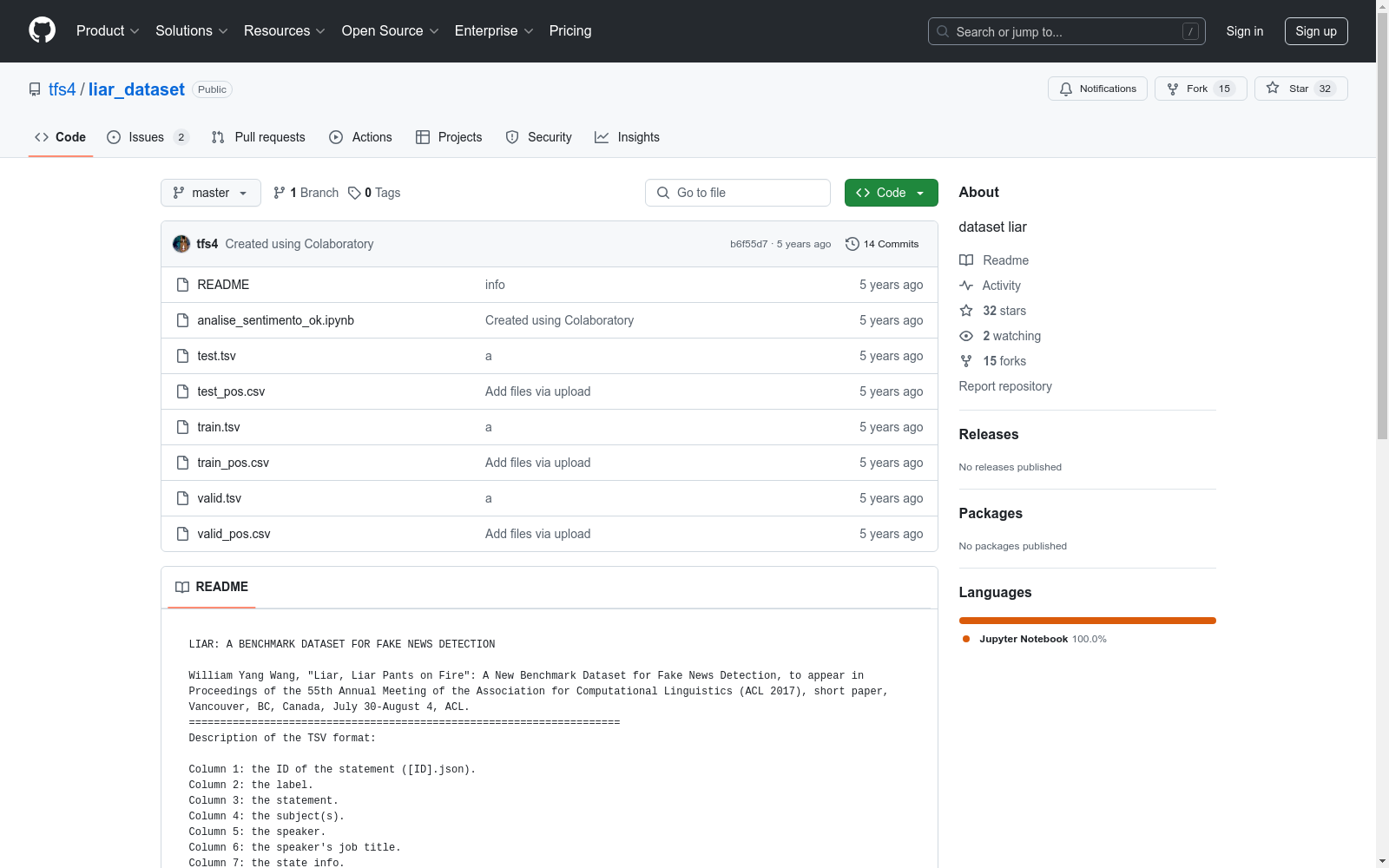Open the green Code dropdown button
Image resolution: width=1389 pixels, height=868 pixels.
click(891, 193)
